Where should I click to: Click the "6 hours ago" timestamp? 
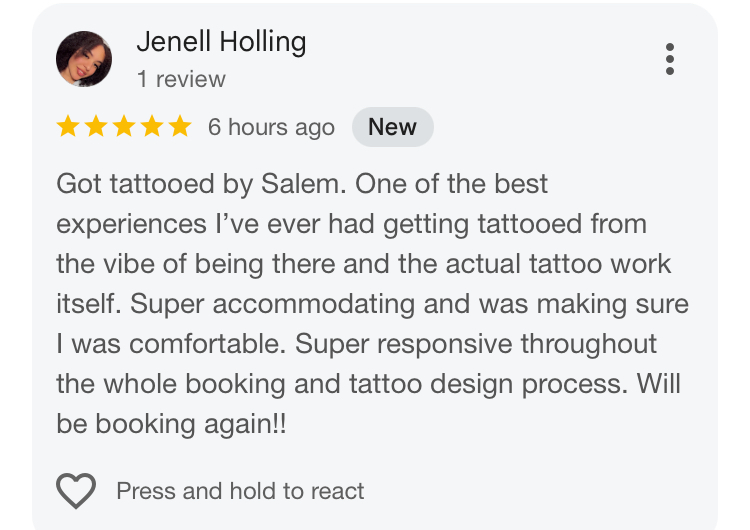point(271,128)
